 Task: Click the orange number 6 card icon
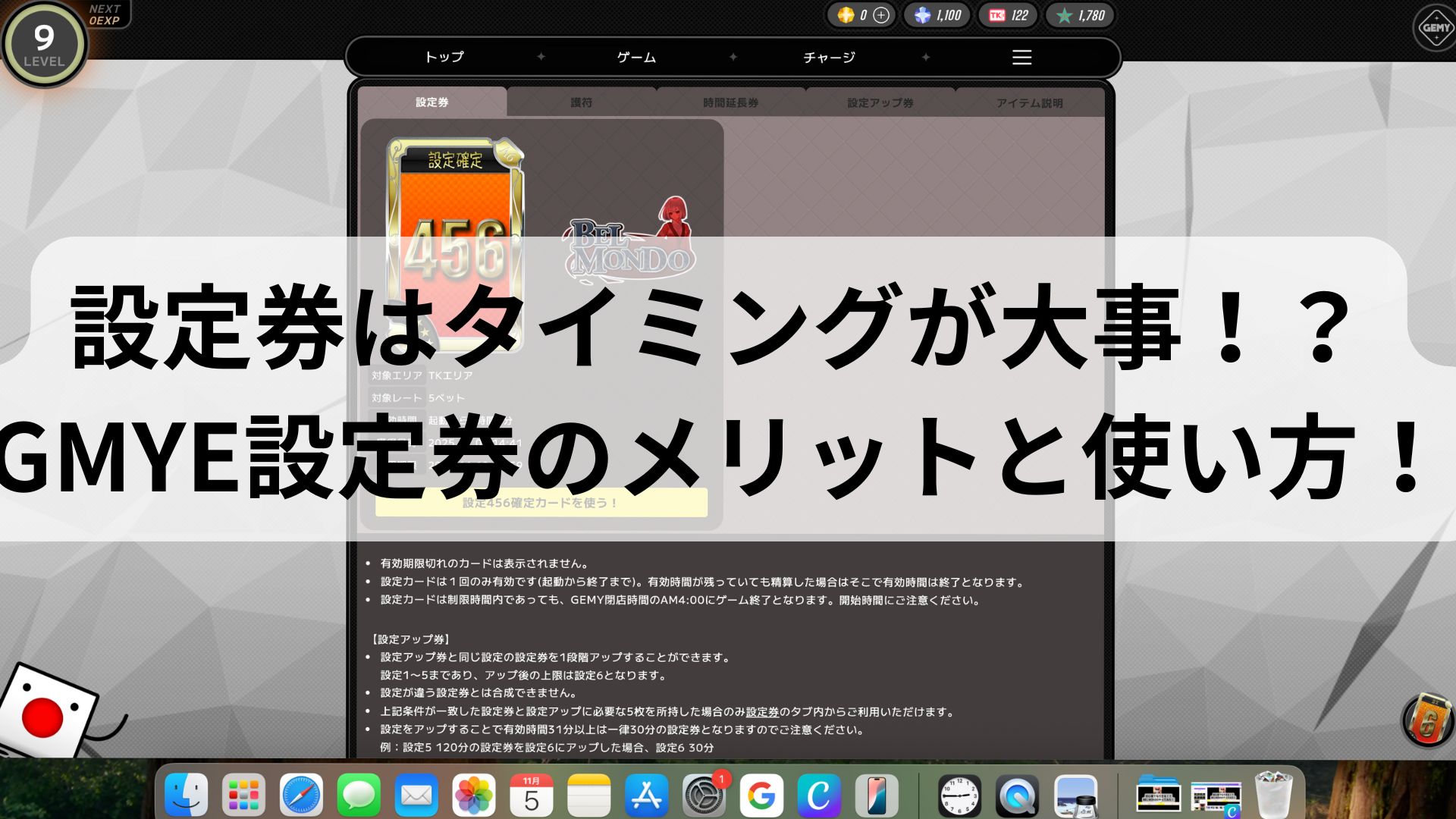(1427, 721)
